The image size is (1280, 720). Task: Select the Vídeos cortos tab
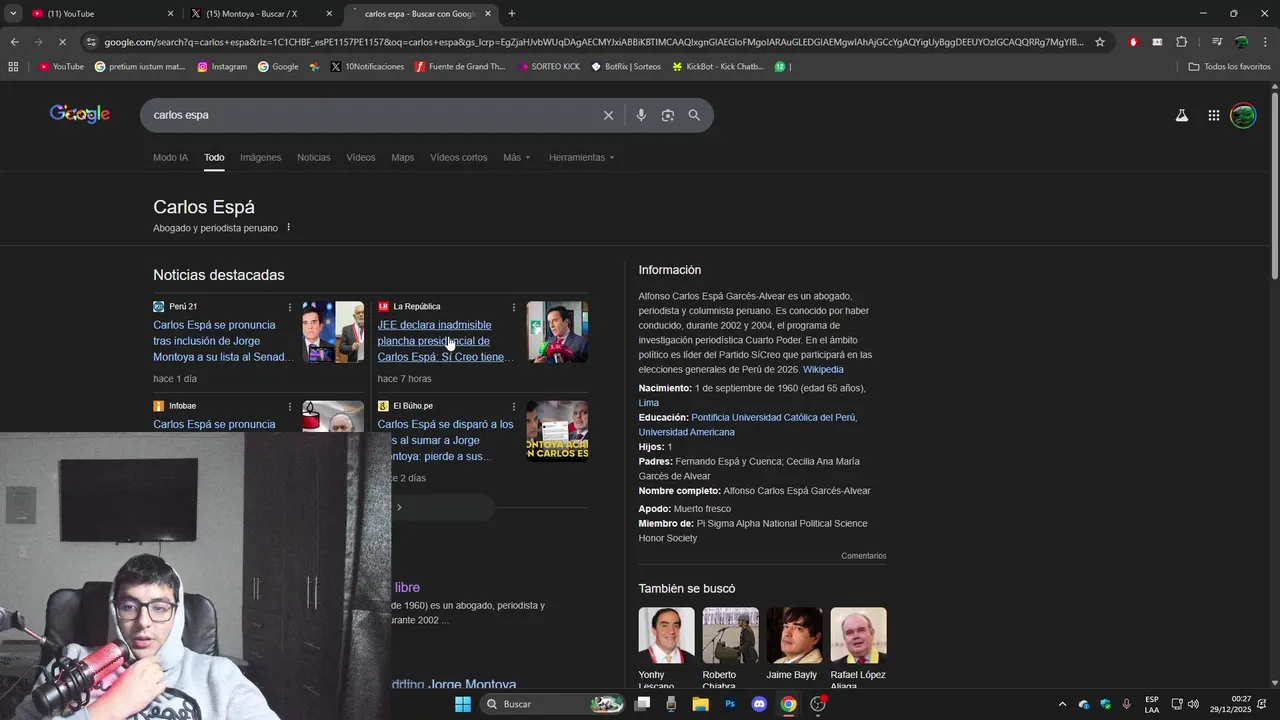(x=458, y=158)
